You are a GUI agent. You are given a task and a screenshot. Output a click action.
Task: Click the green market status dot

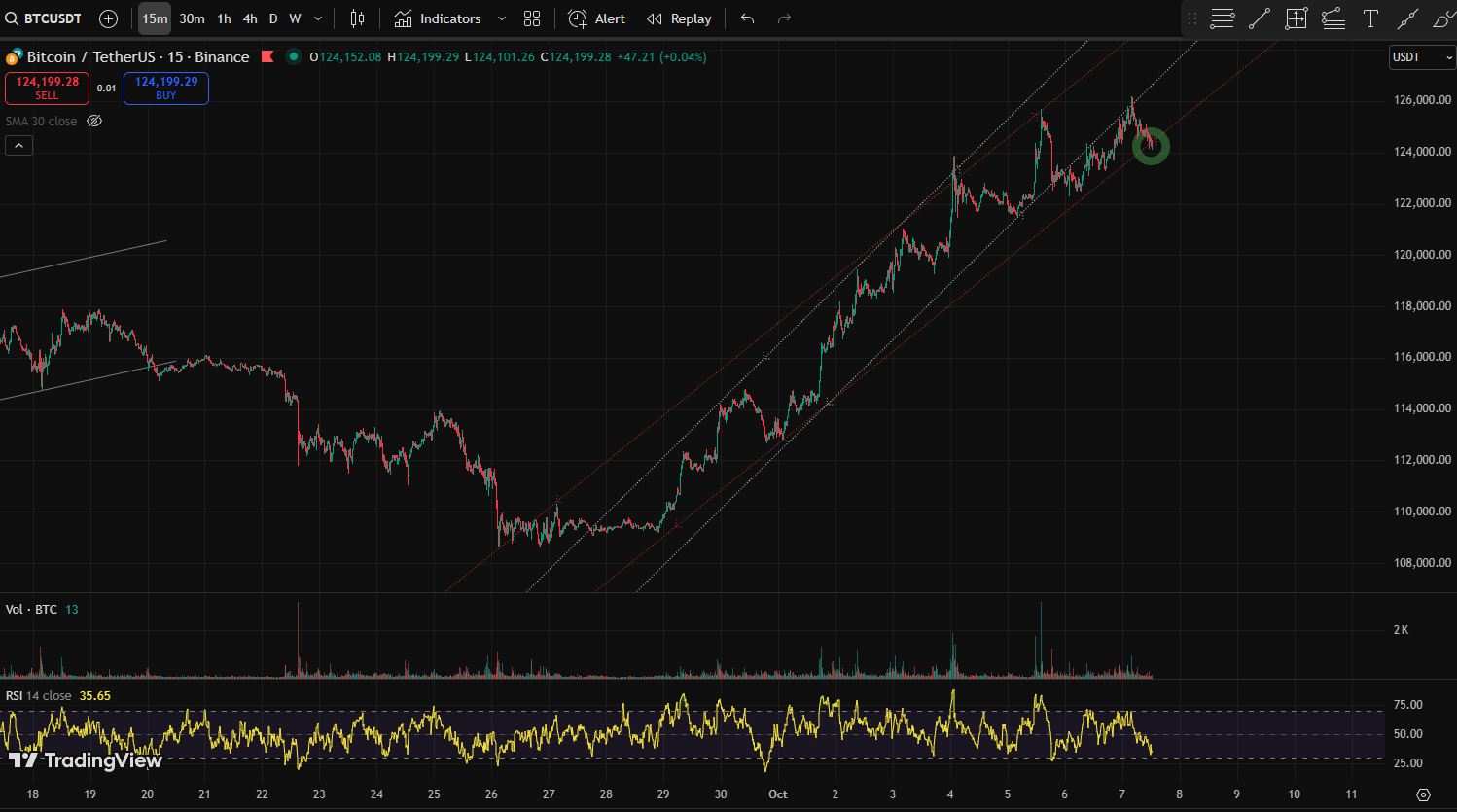293,57
